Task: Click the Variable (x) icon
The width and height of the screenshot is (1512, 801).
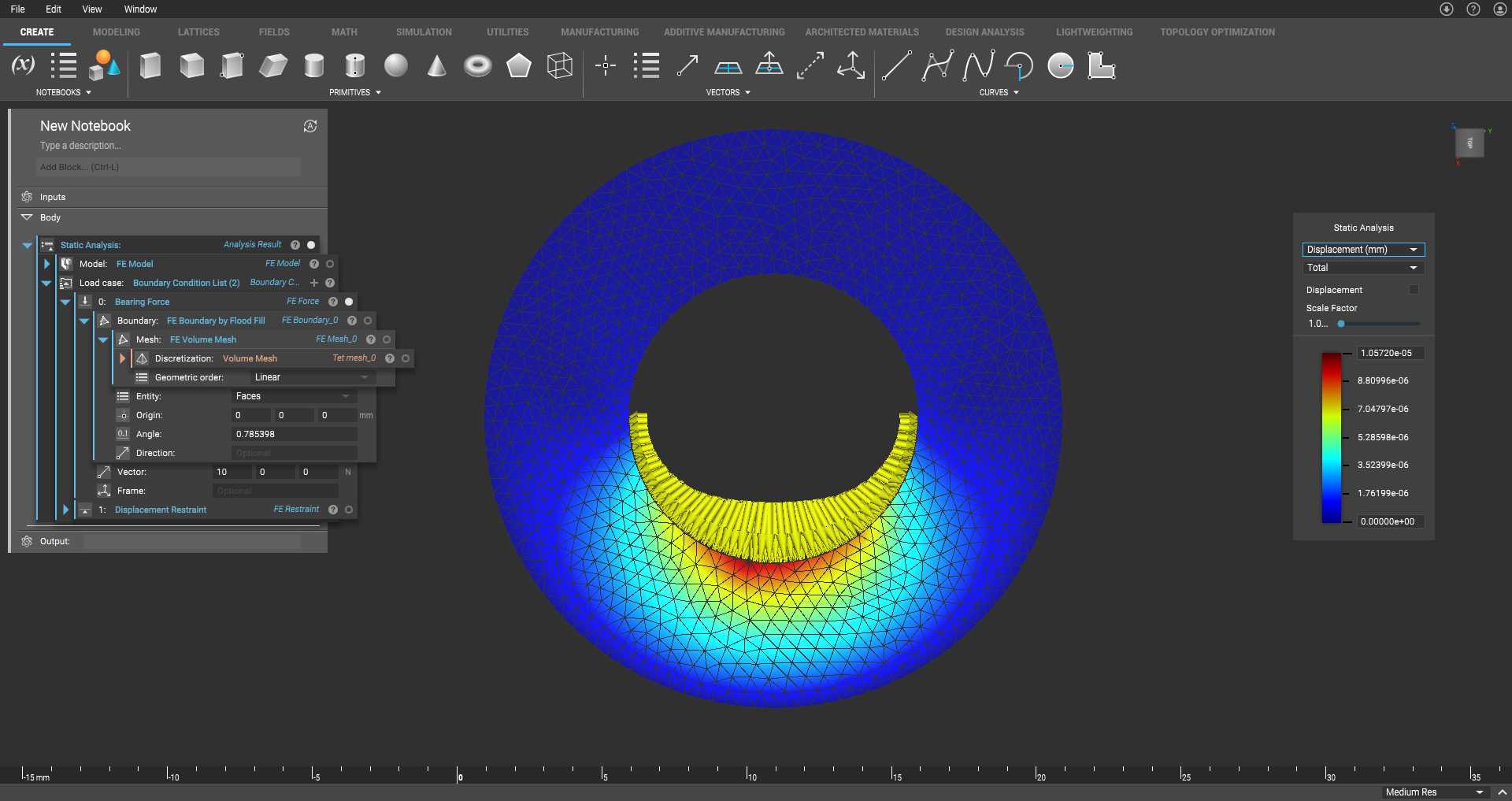Action: point(23,65)
